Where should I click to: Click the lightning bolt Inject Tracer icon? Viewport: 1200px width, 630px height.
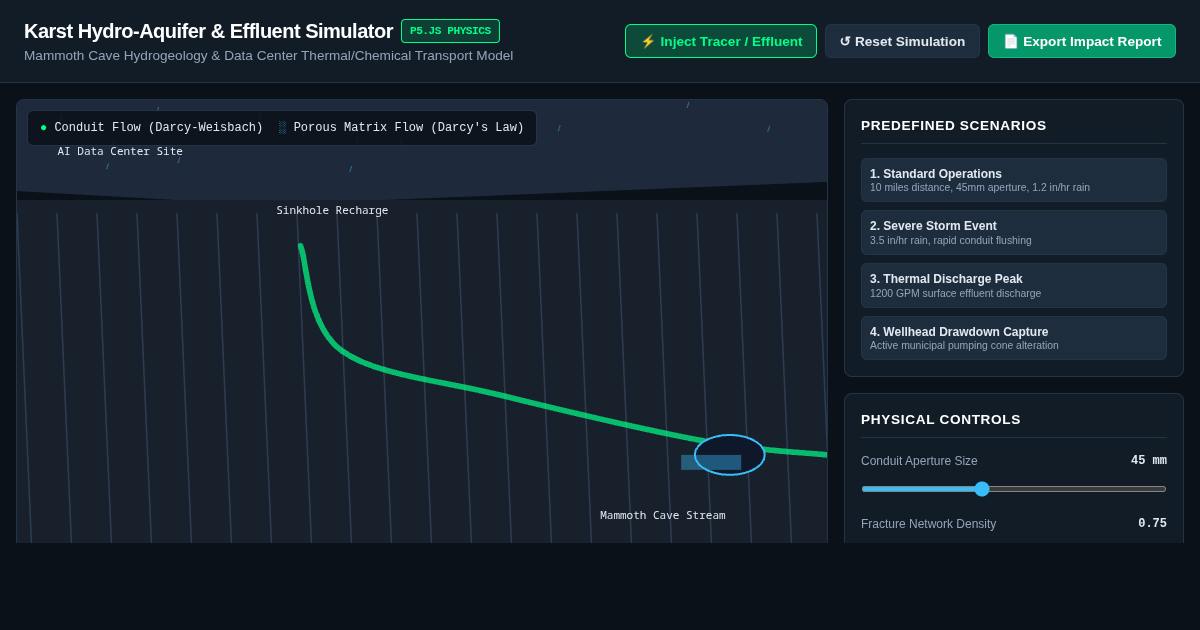point(647,41)
